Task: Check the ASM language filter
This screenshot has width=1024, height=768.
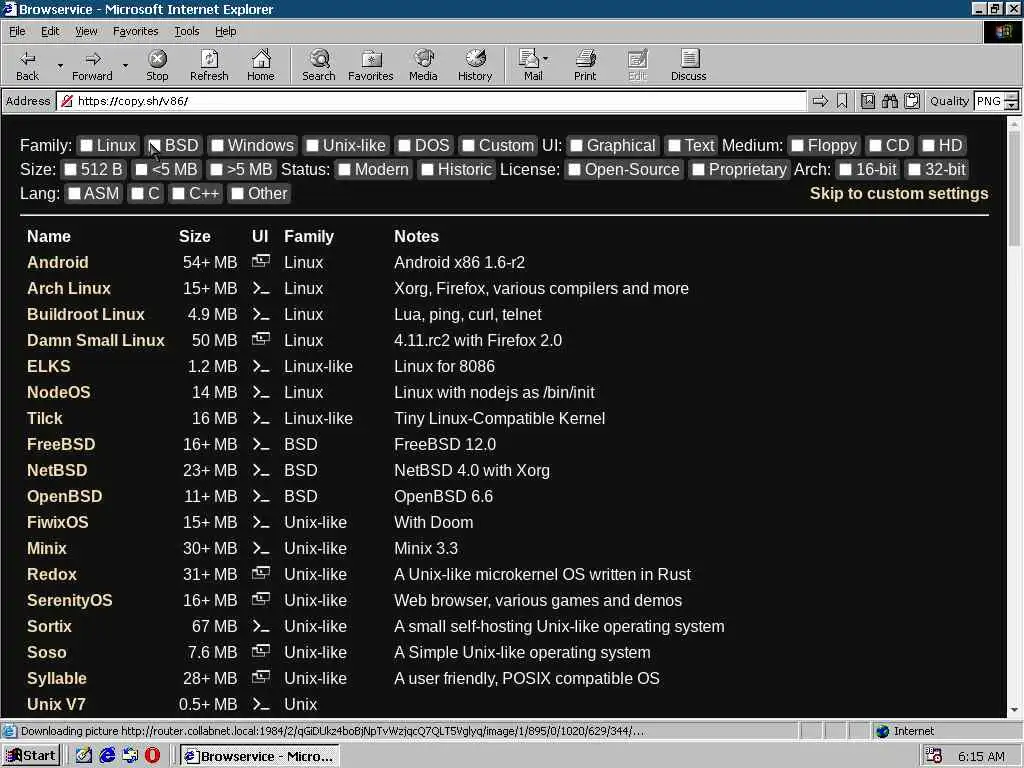Action: 75,194
